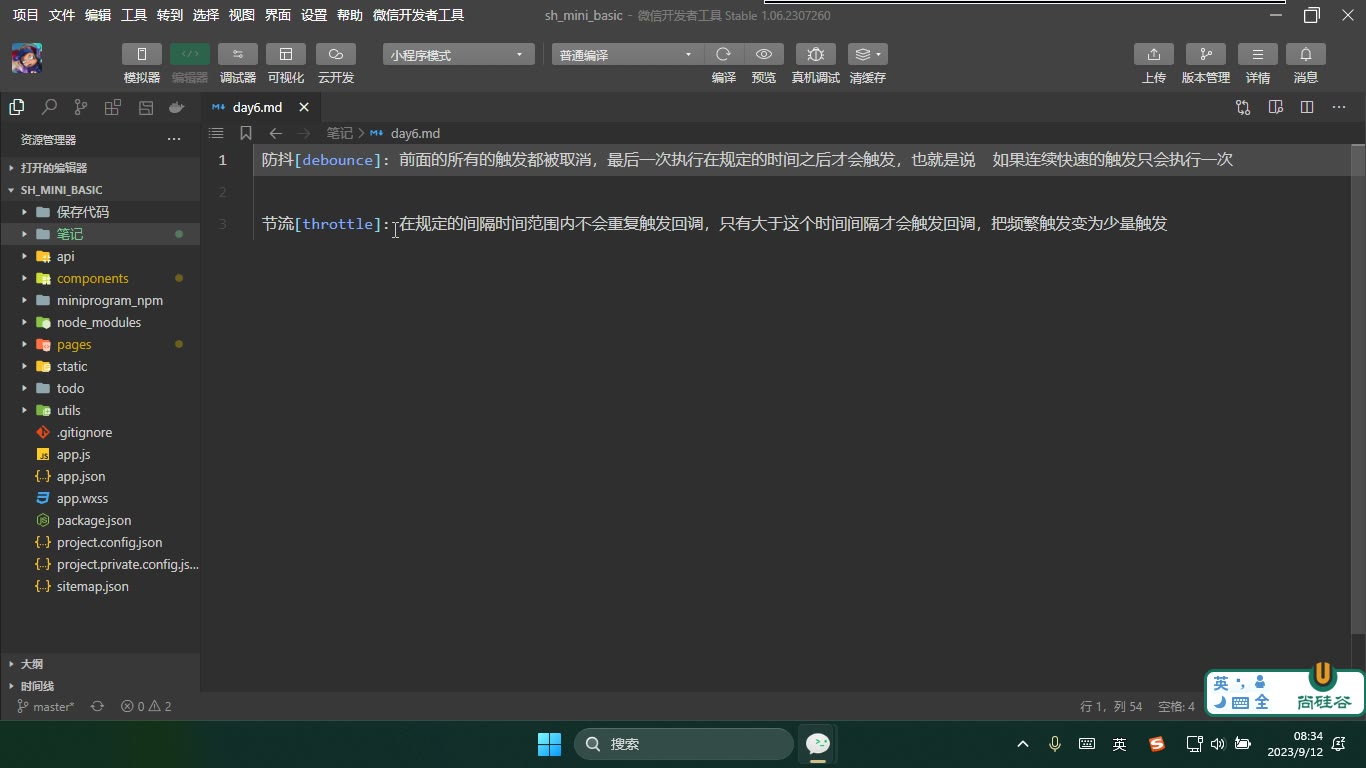Viewport: 1366px width, 768px height.
Task: Click the editor vertical scrollbar
Action: click(1358, 390)
